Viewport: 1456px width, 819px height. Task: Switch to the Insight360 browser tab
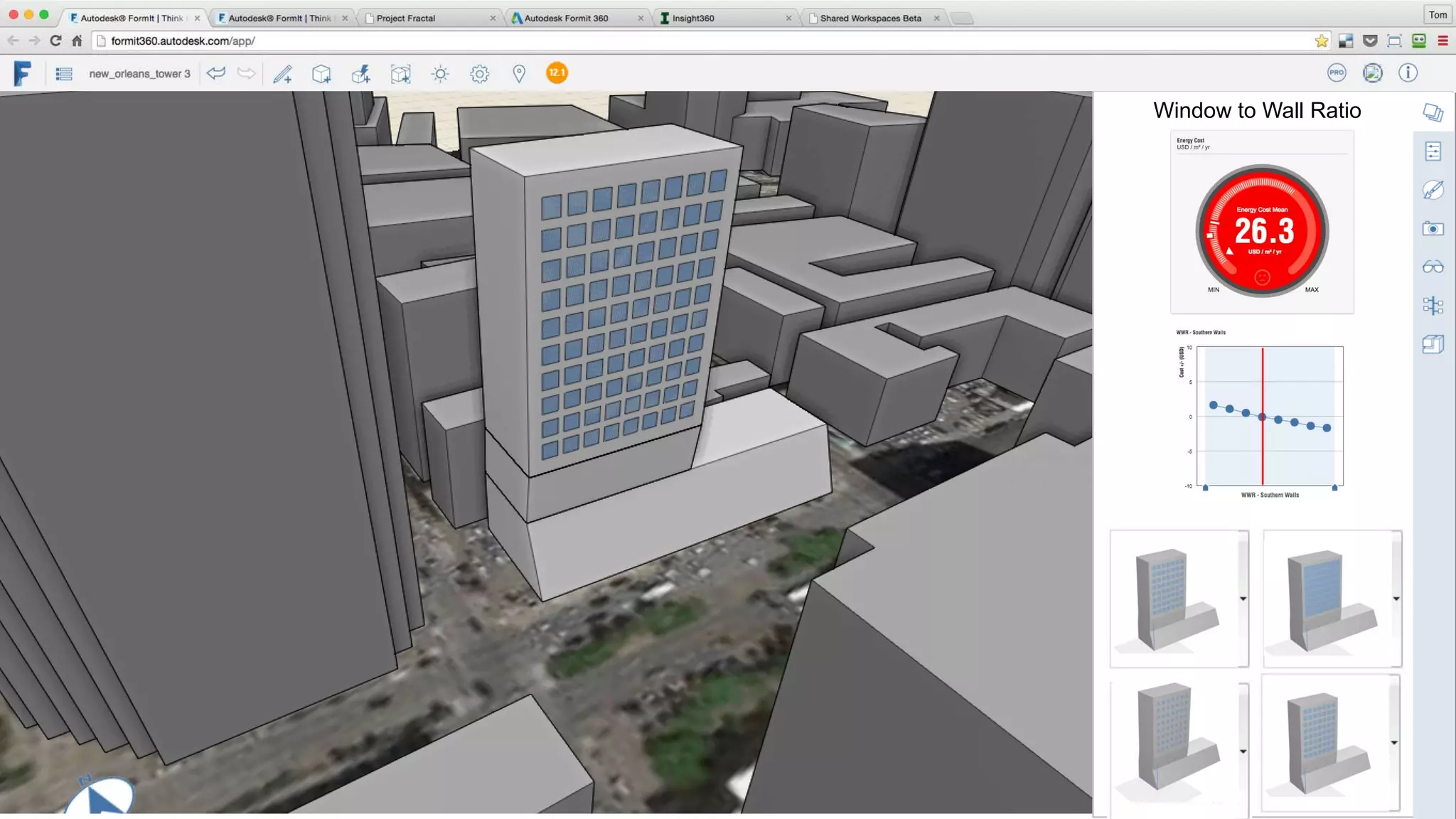click(693, 18)
